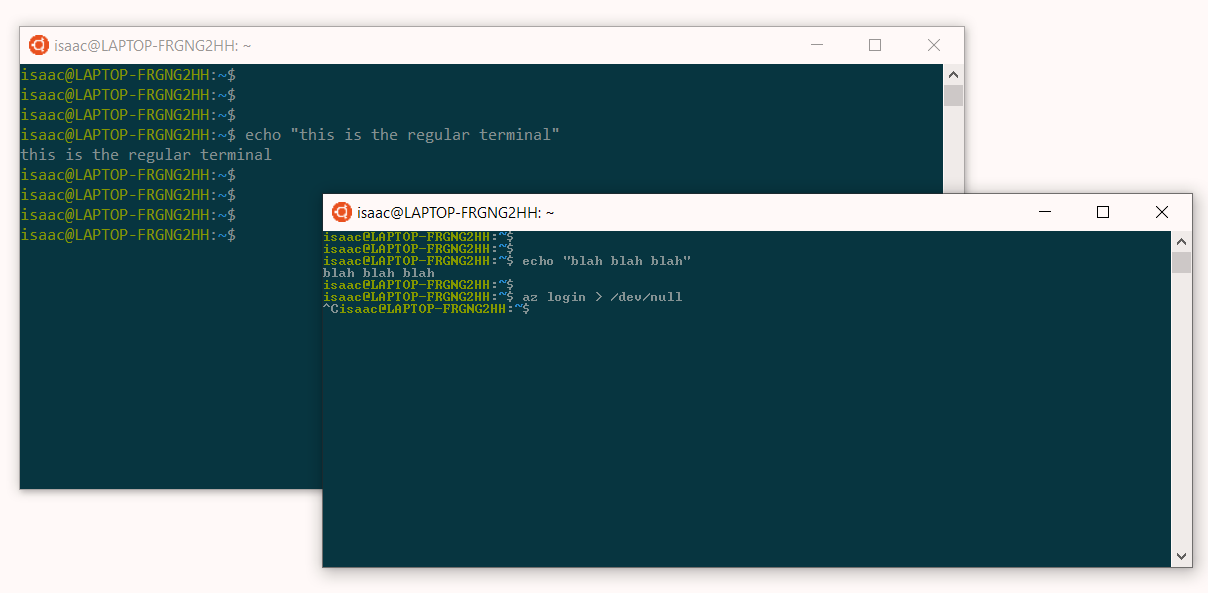Click the blah blah blah output text
1208x593 pixels.
[378, 272]
